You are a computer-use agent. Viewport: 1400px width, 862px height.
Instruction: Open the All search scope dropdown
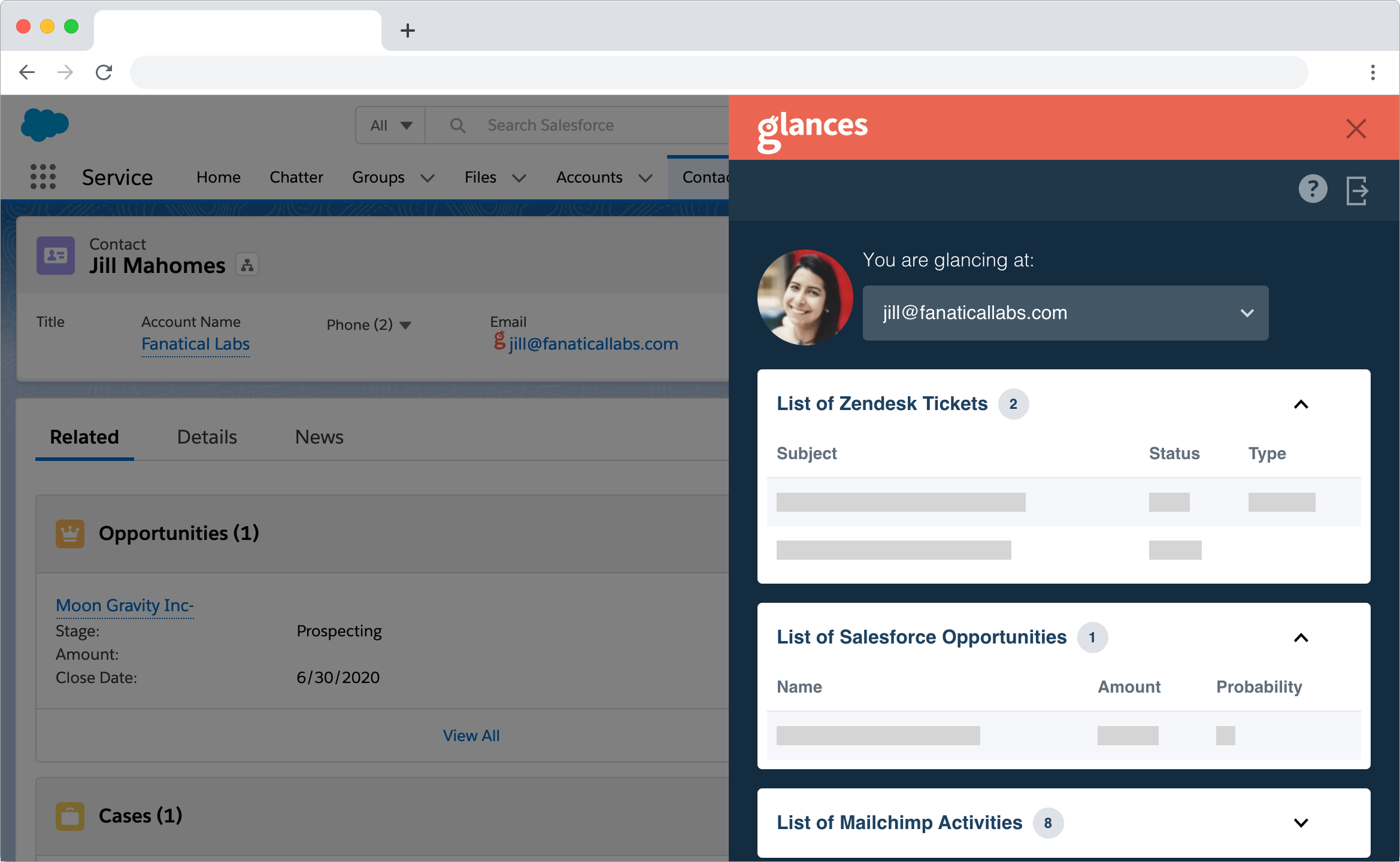[390, 125]
